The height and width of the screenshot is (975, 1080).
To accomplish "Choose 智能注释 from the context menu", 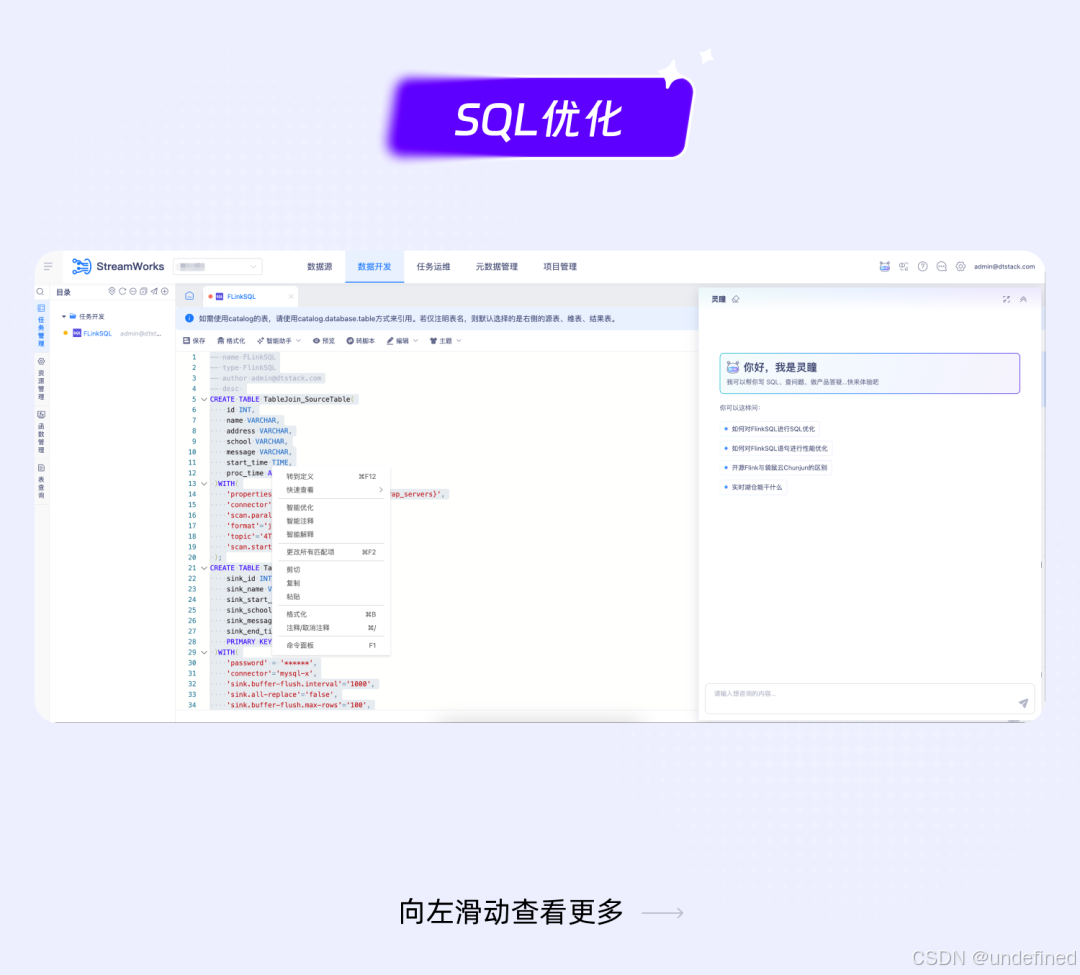I will tap(331, 521).
